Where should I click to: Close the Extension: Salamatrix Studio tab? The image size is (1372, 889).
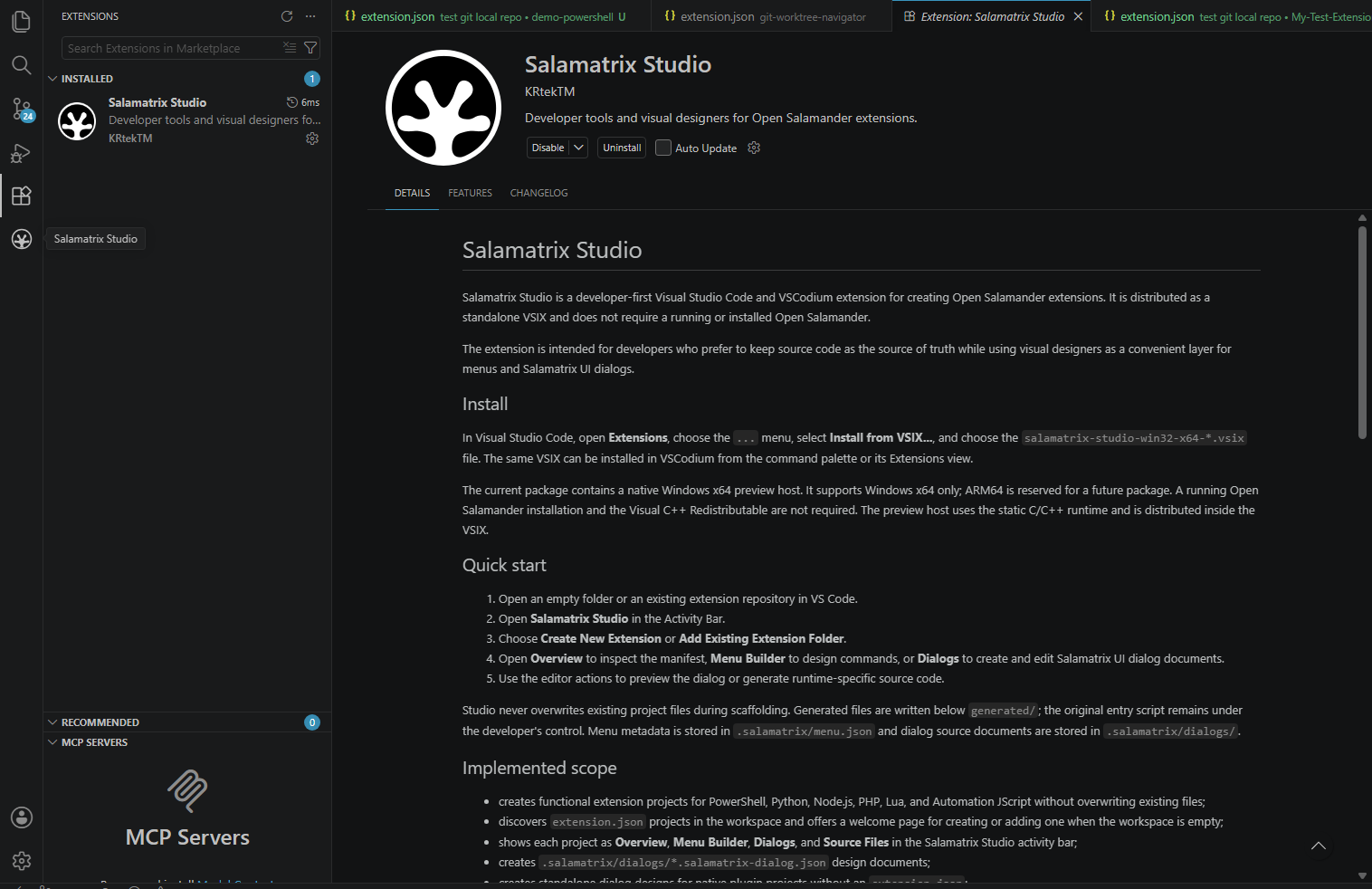coord(1078,16)
